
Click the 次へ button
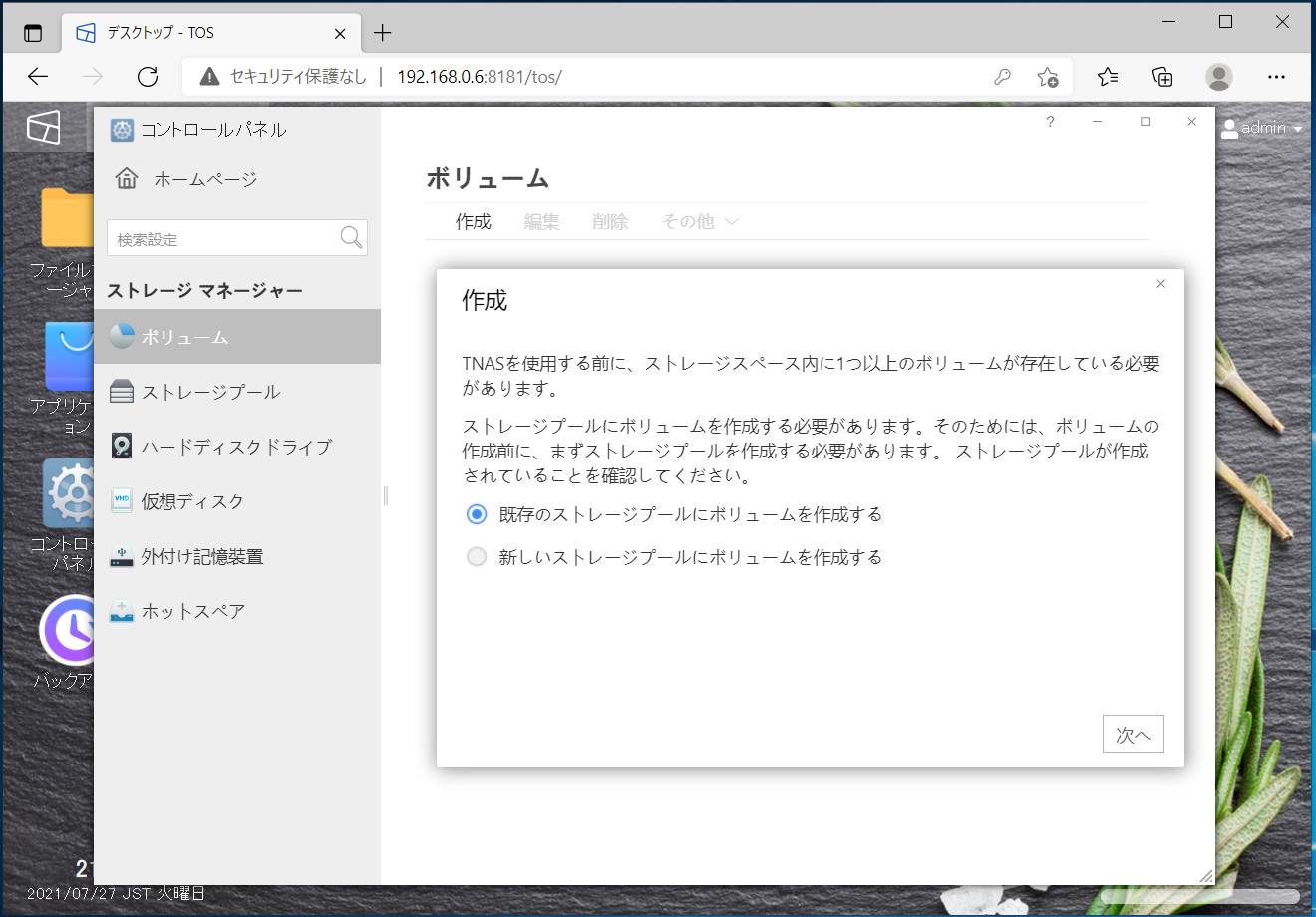[1133, 735]
